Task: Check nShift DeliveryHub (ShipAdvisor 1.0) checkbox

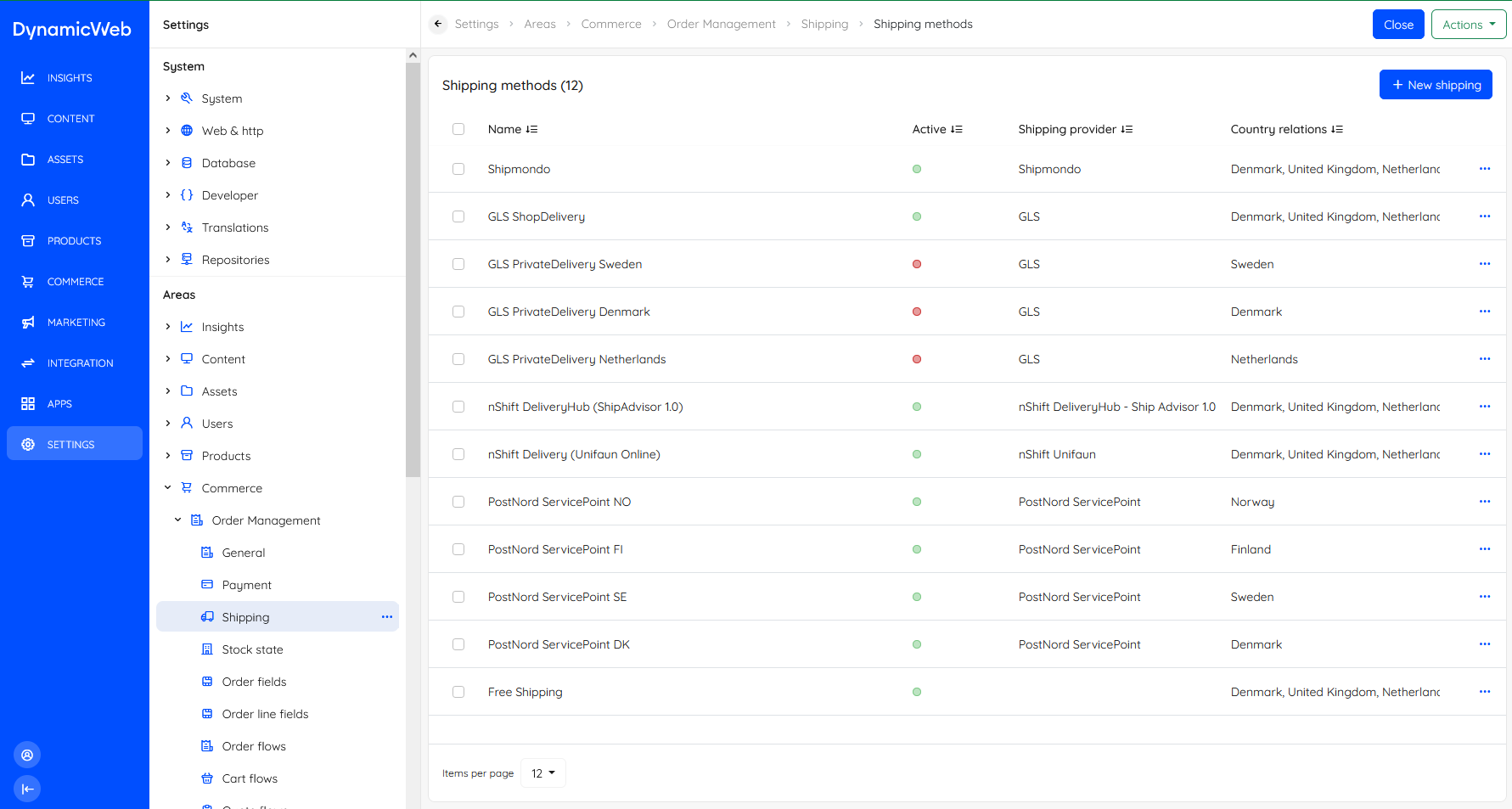Action: pyautogui.click(x=458, y=407)
